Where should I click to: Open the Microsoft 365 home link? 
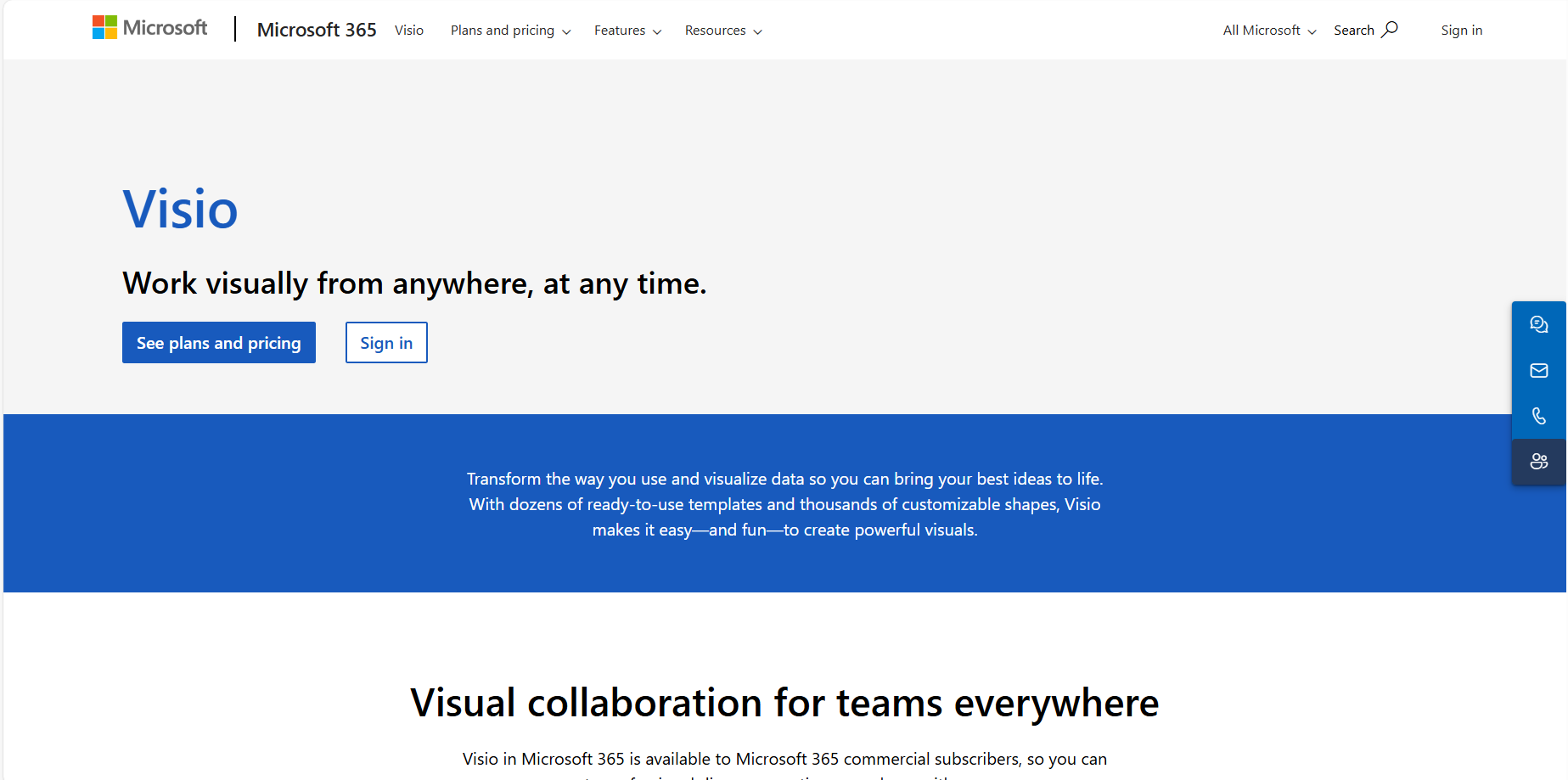coord(317,30)
